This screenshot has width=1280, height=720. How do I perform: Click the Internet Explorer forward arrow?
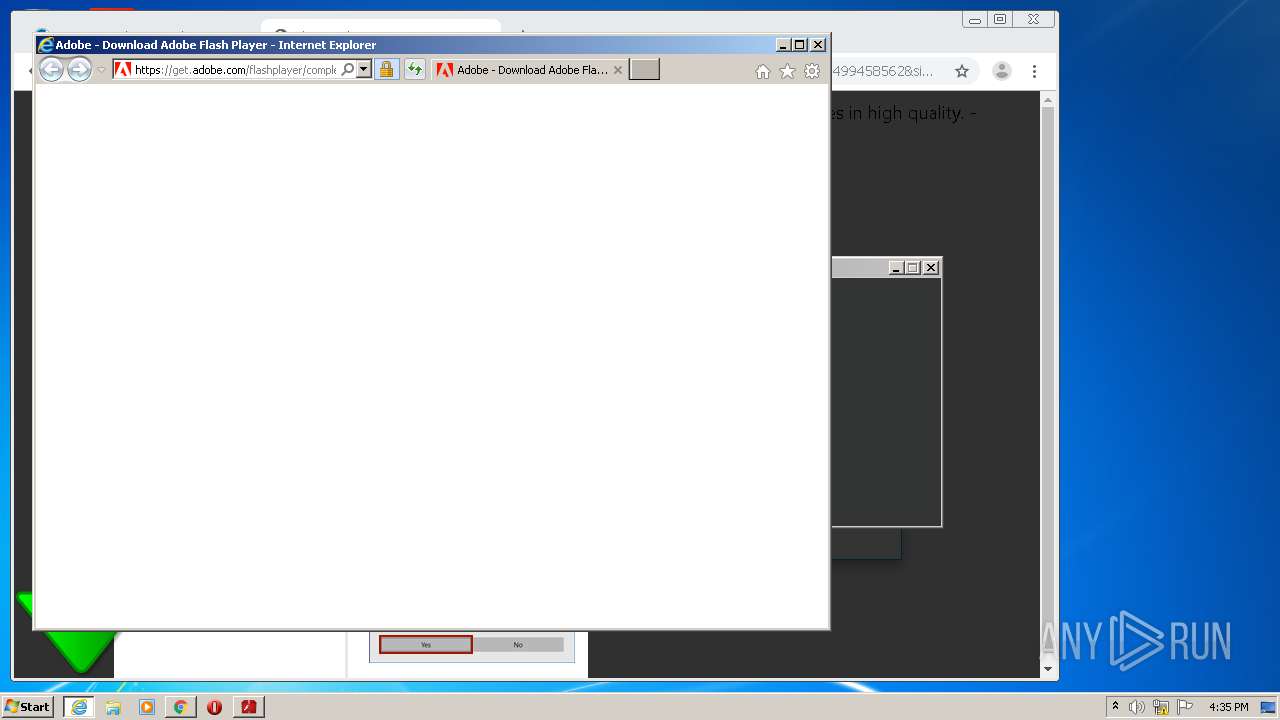point(79,70)
